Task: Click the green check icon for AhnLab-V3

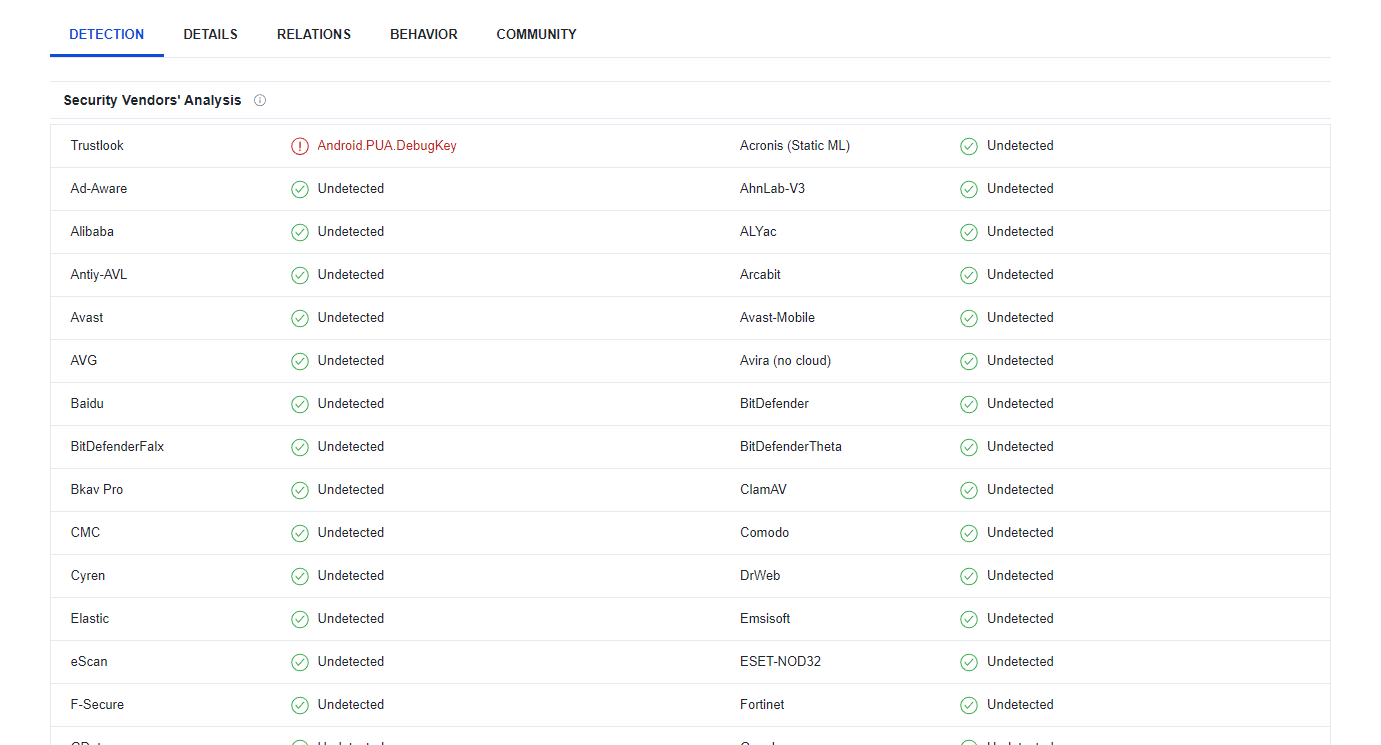Action: [x=969, y=189]
